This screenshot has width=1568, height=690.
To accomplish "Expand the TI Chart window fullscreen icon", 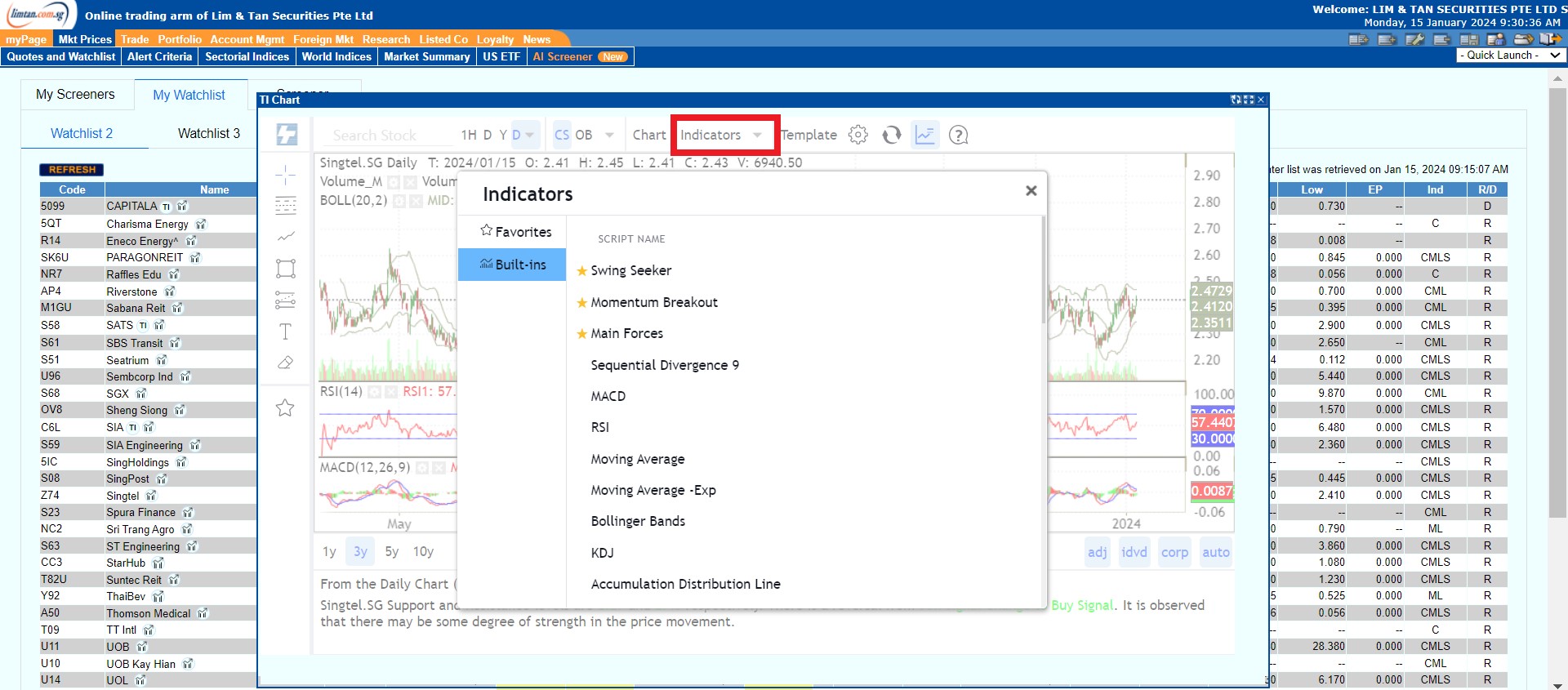I will tap(1249, 100).
